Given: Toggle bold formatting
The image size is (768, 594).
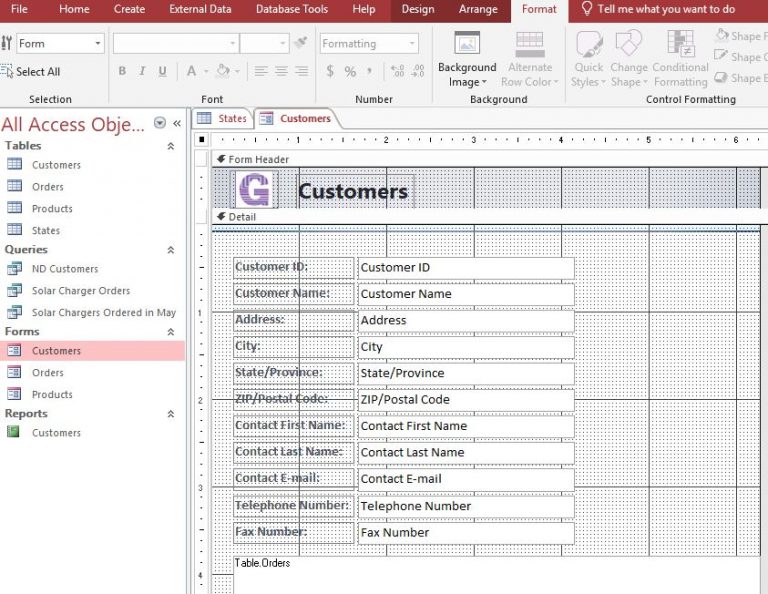Looking at the screenshot, I should coord(123,71).
